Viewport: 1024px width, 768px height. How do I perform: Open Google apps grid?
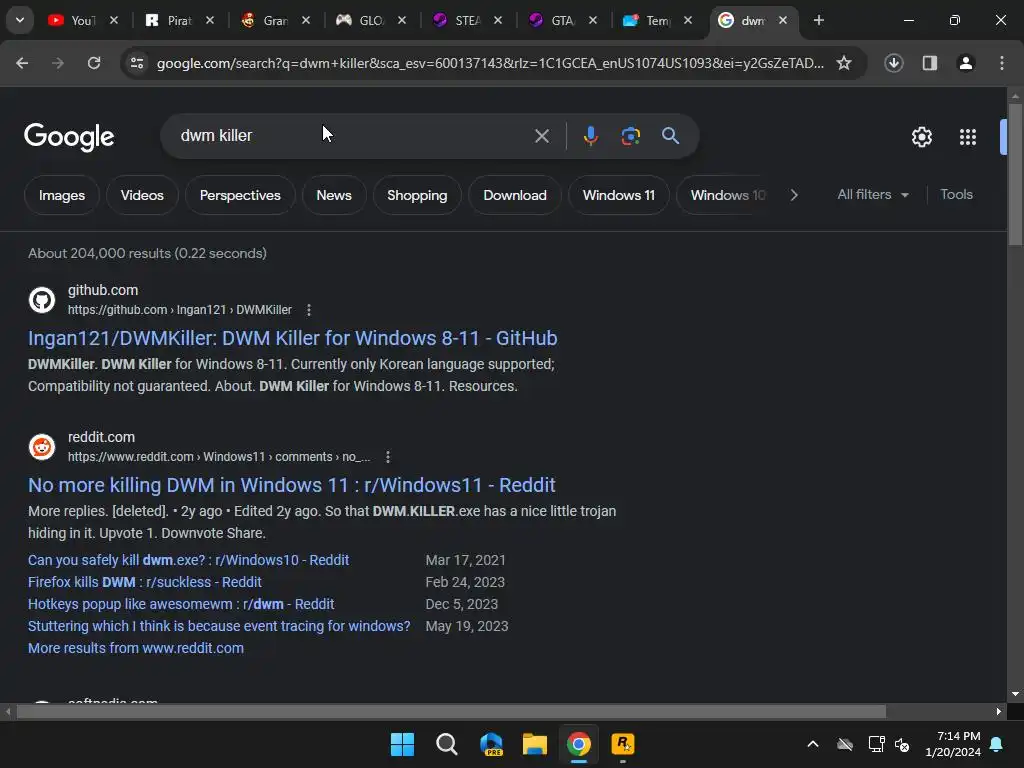(968, 136)
